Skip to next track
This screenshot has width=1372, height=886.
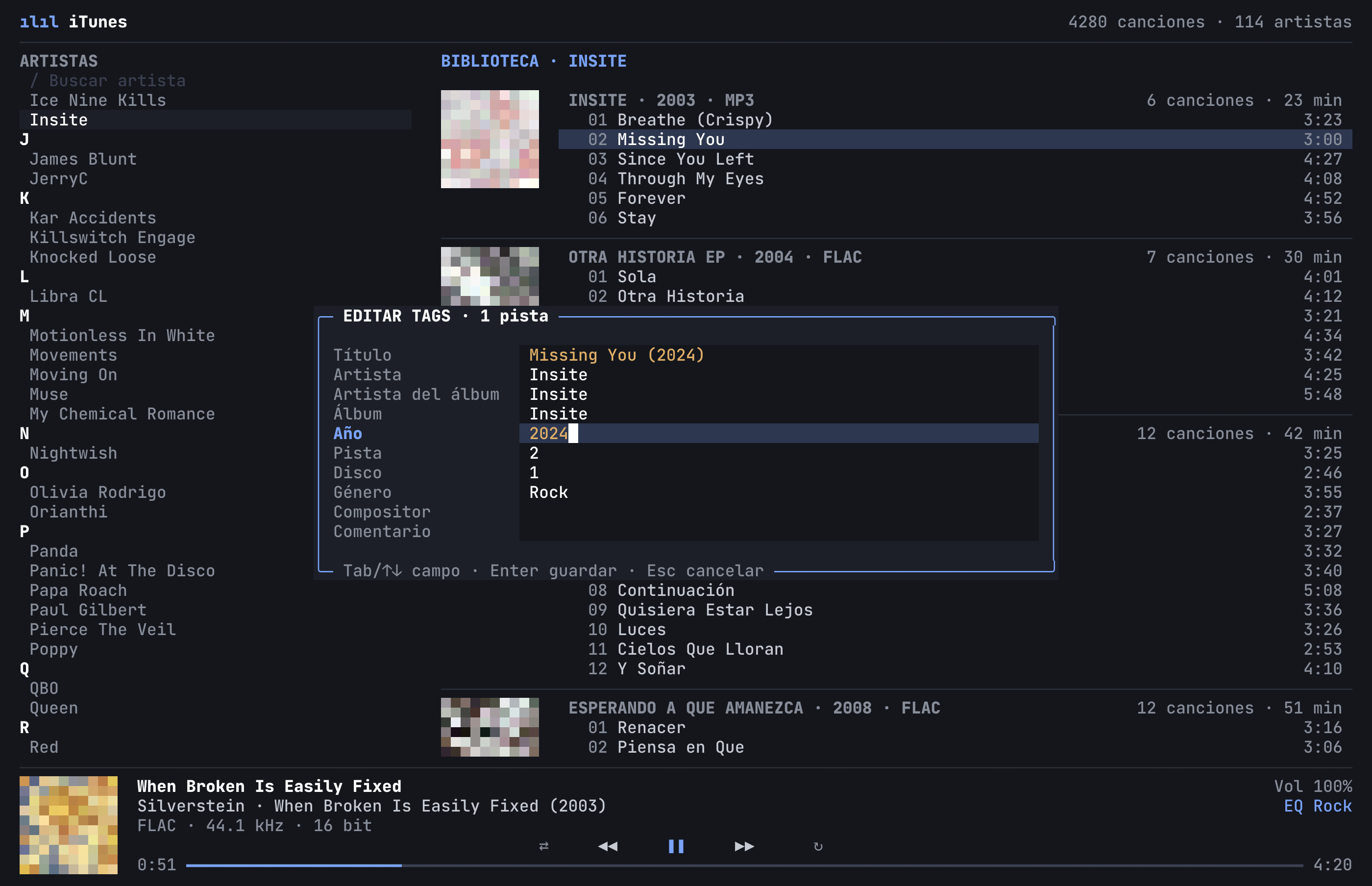744,846
